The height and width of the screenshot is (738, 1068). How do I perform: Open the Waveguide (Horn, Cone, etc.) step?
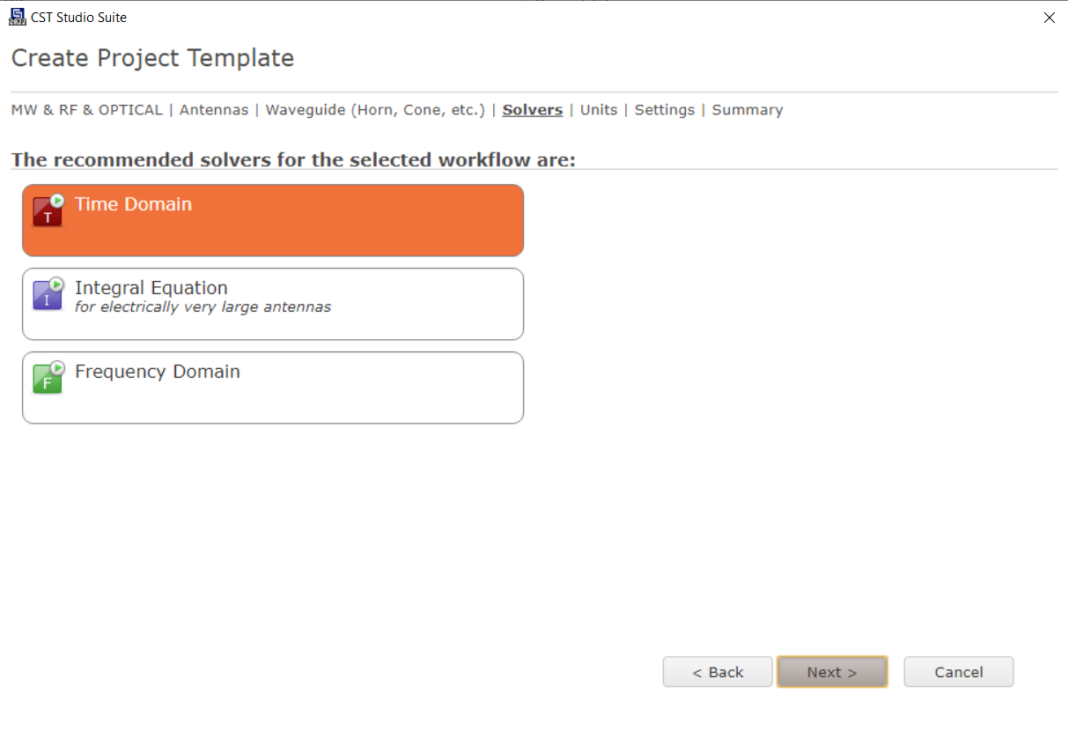pos(375,110)
